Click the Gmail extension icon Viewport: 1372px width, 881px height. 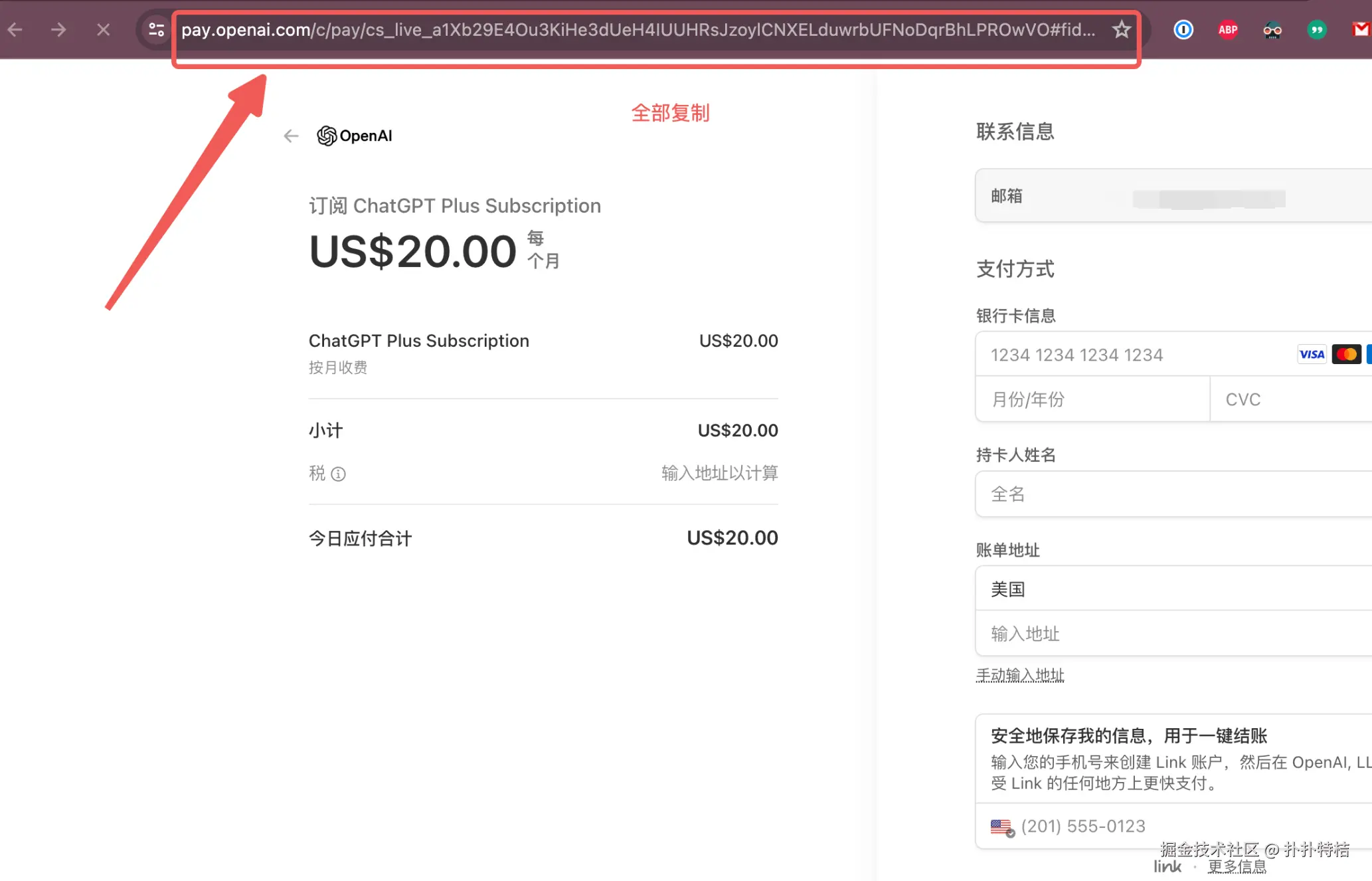pyautogui.click(x=1361, y=30)
